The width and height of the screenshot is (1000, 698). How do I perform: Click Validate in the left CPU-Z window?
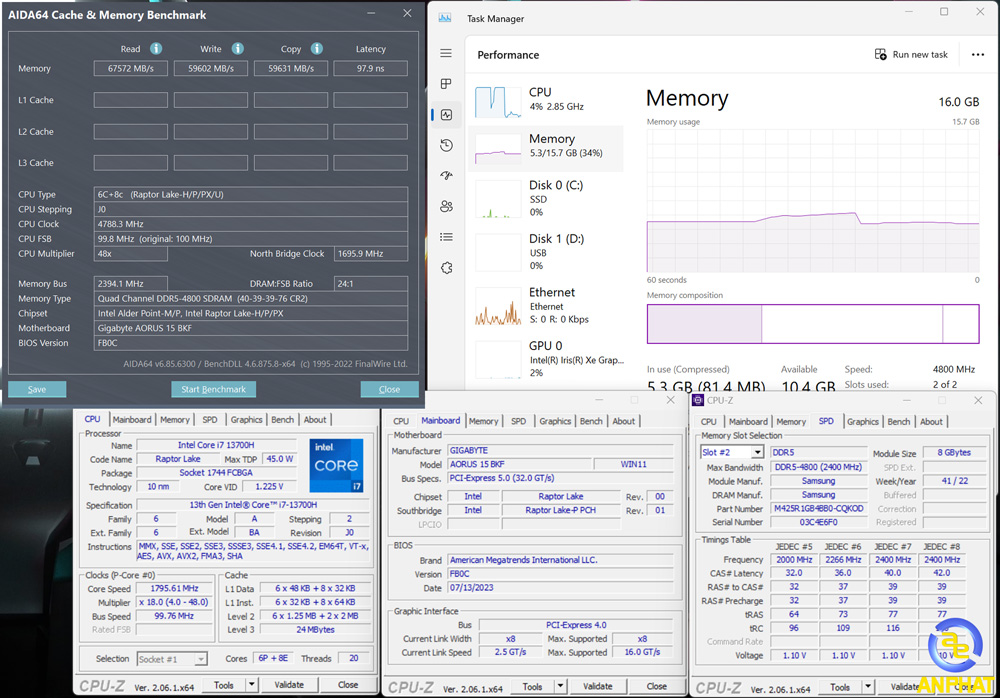(x=289, y=685)
